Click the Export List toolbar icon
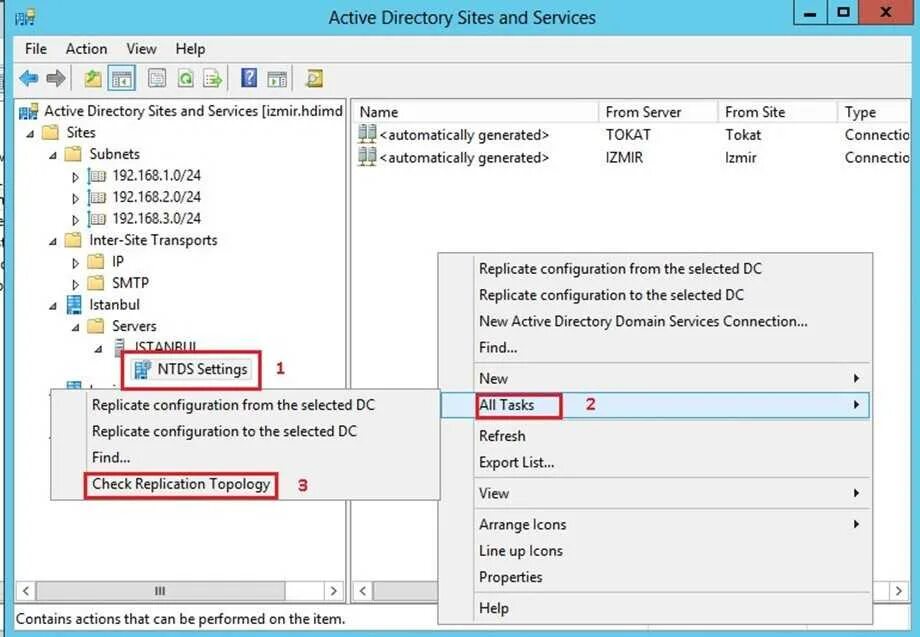 click(x=212, y=78)
